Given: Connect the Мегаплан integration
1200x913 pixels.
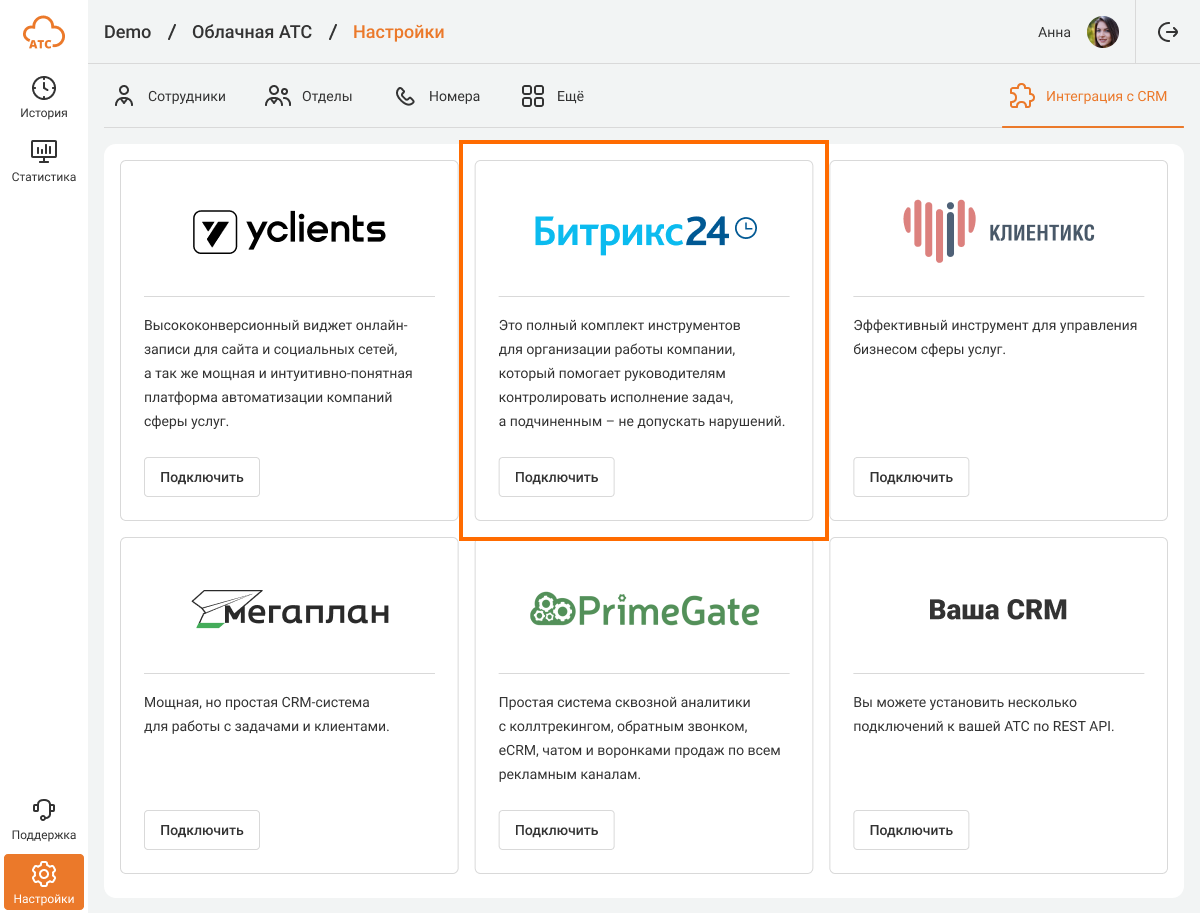Looking at the screenshot, I should [x=201, y=830].
